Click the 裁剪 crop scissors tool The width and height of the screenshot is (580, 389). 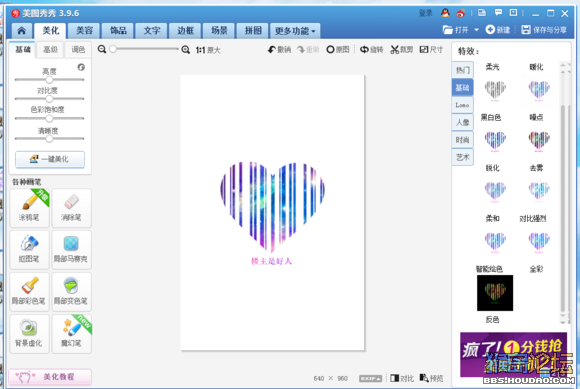coord(401,50)
